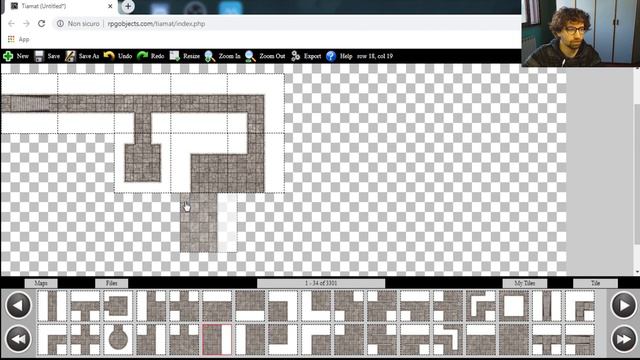Select the enclosed square room tile in the top row
640x360 pixels.
click(x=118, y=306)
